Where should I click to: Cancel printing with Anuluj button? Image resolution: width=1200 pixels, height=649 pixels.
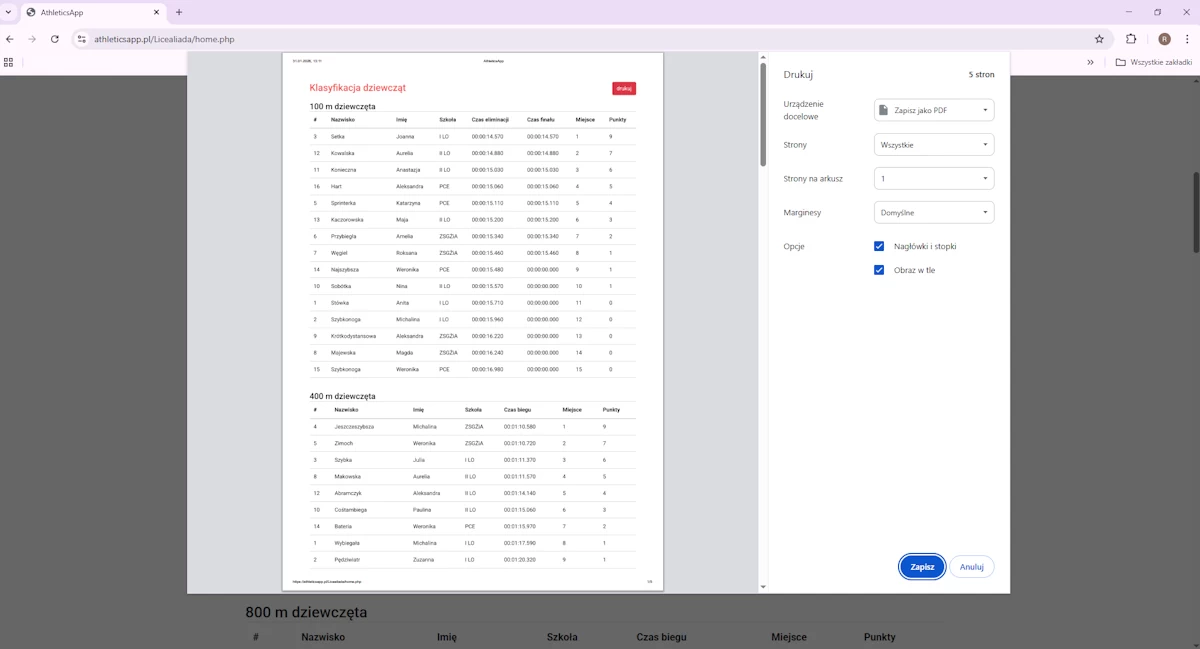point(971,567)
